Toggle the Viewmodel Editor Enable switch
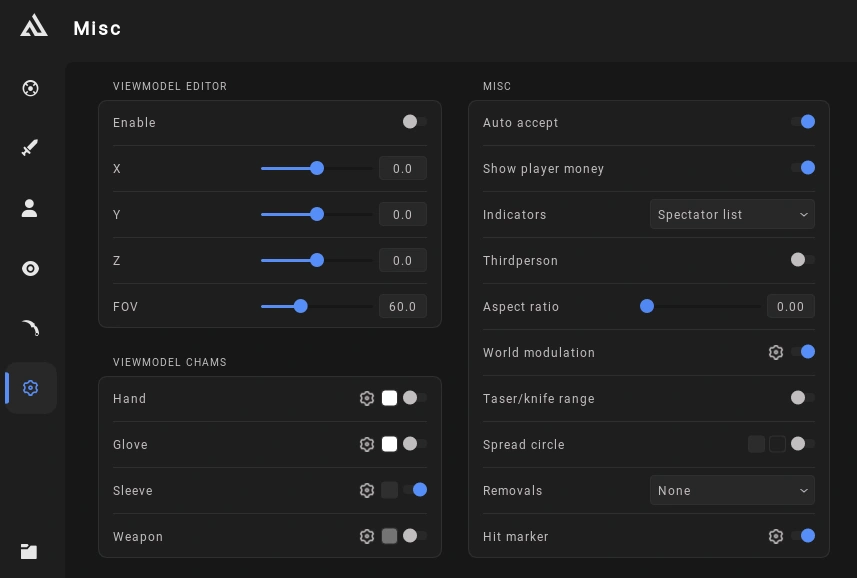The image size is (857, 578). (x=415, y=122)
